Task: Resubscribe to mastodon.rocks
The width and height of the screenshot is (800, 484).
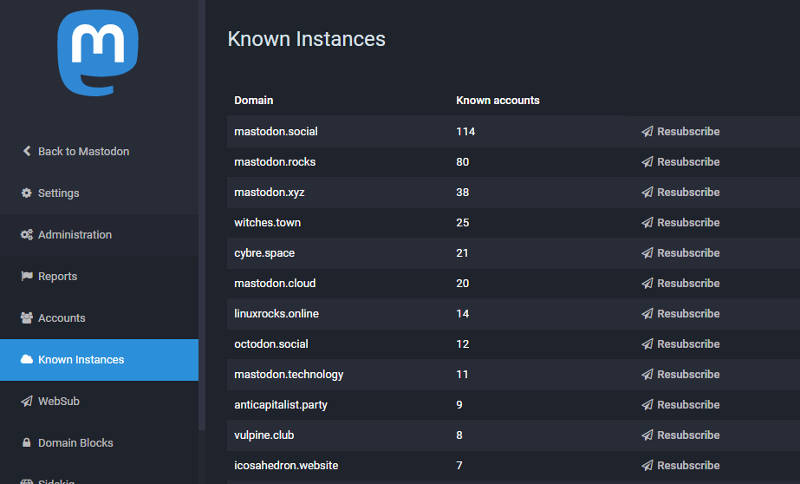Action: 681,162
